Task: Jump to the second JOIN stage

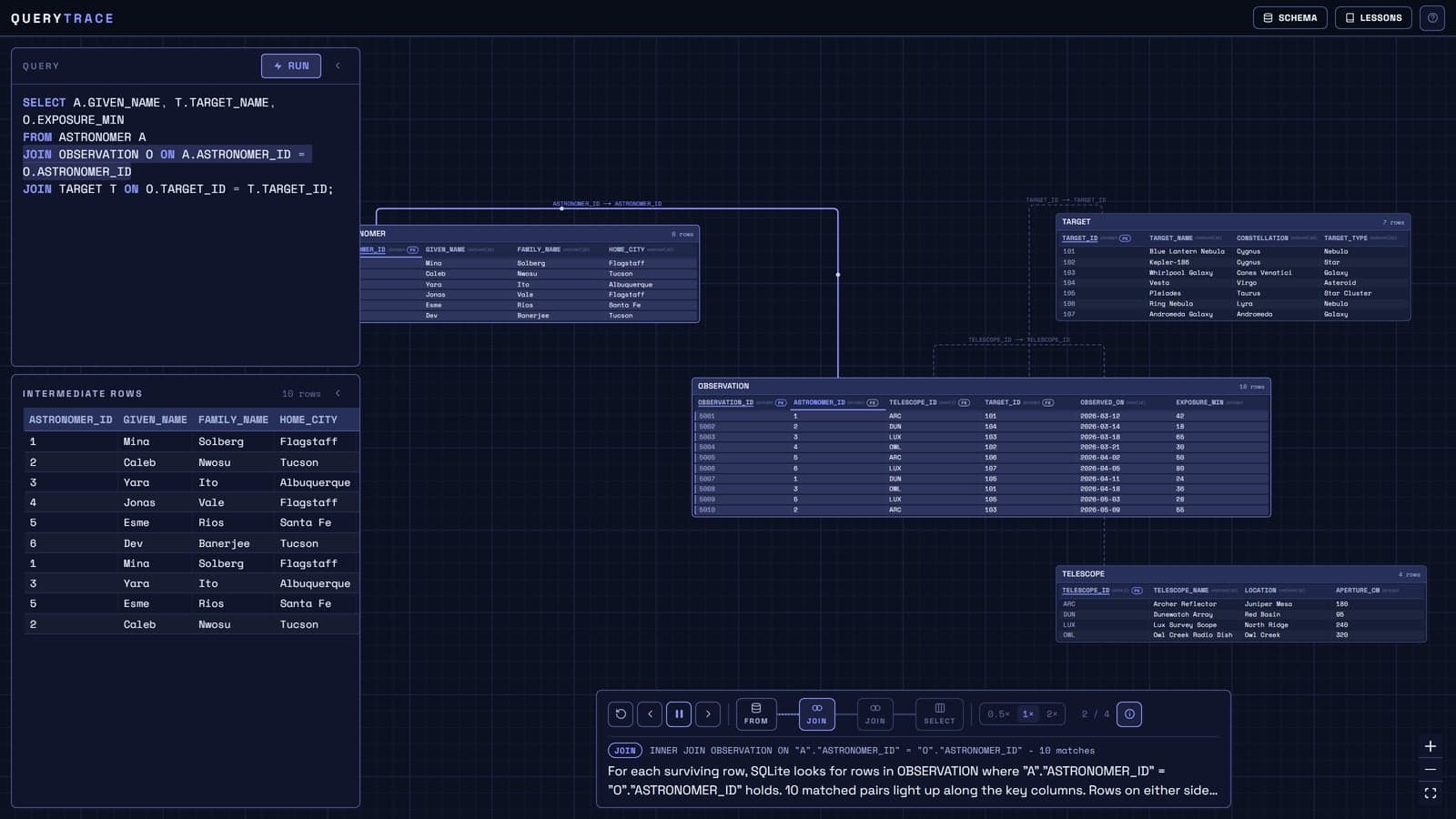Action: 875,714
